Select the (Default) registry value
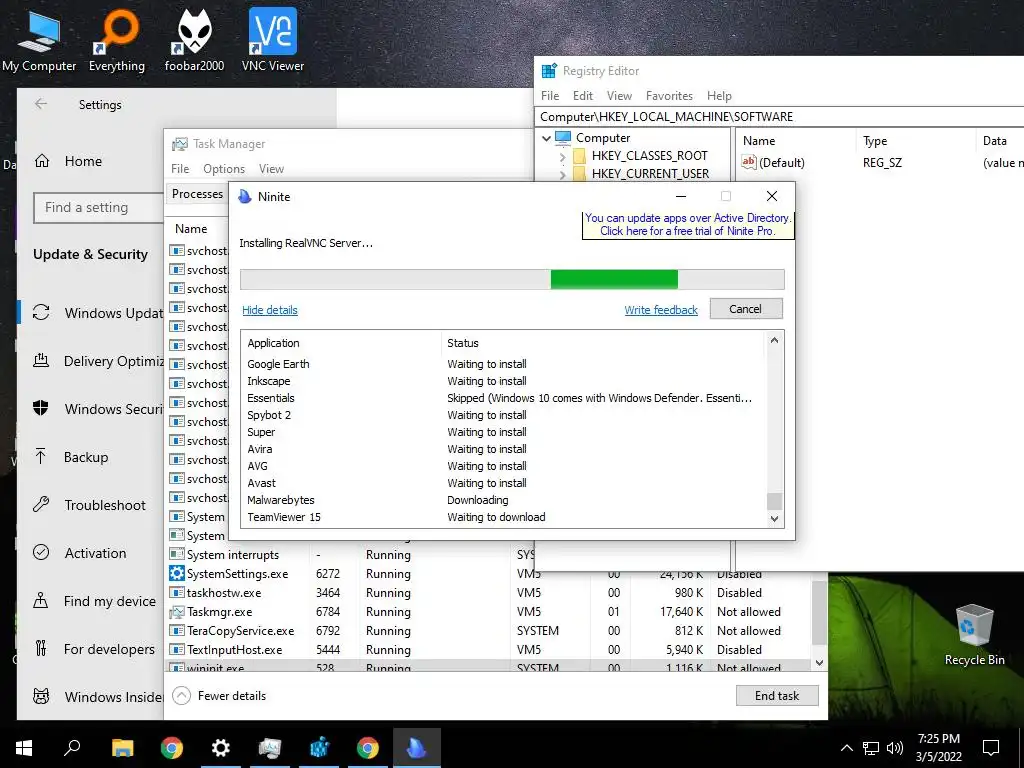The width and height of the screenshot is (1024, 768). [x=774, y=163]
